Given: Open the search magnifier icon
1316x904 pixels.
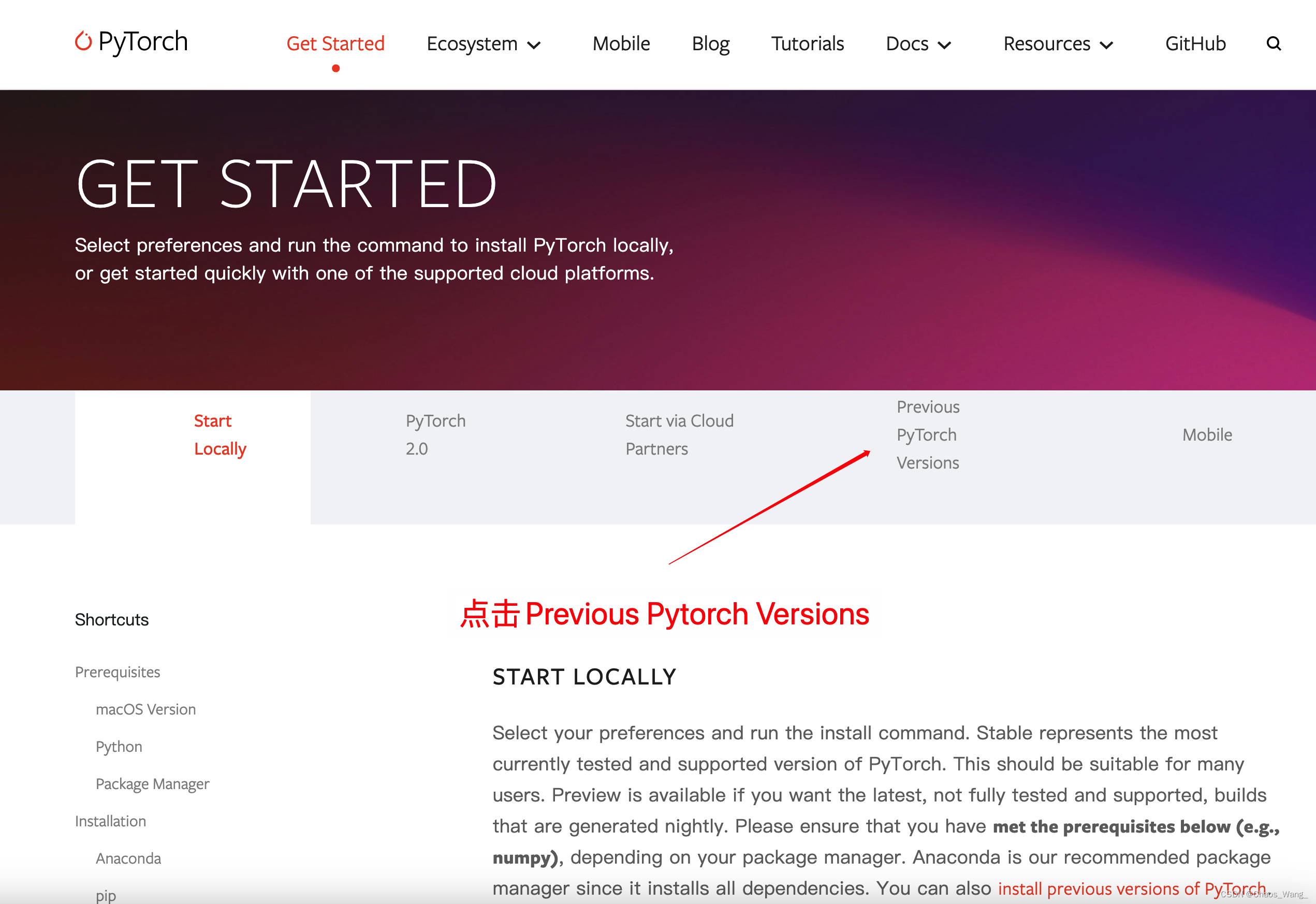Looking at the screenshot, I should [1274, 43].
